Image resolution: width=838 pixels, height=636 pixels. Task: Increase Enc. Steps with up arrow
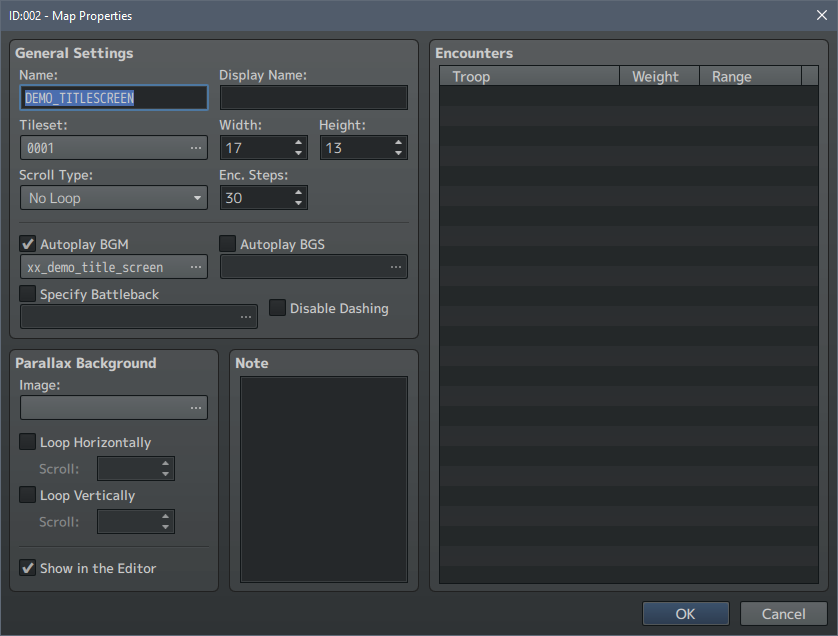pyautogui.click(x=298, y=192)
